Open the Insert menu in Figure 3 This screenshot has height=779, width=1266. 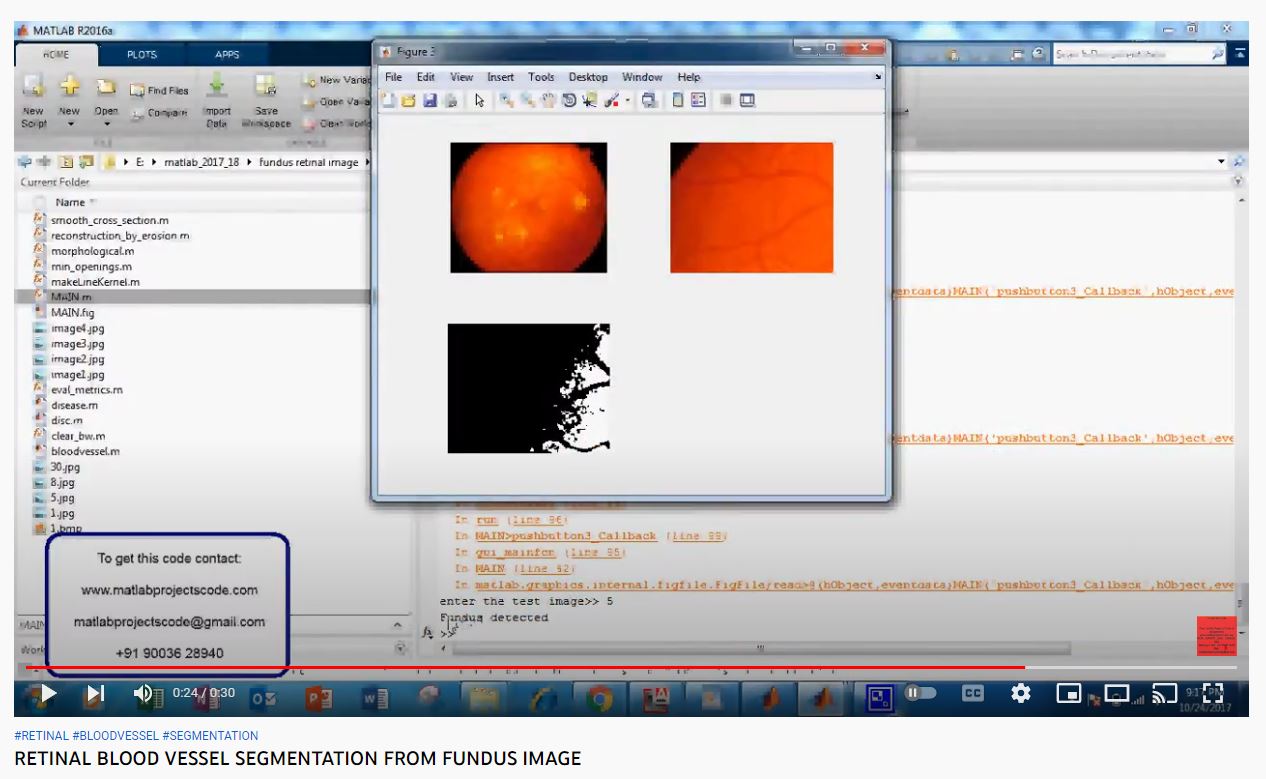click(x=500, y=77)
